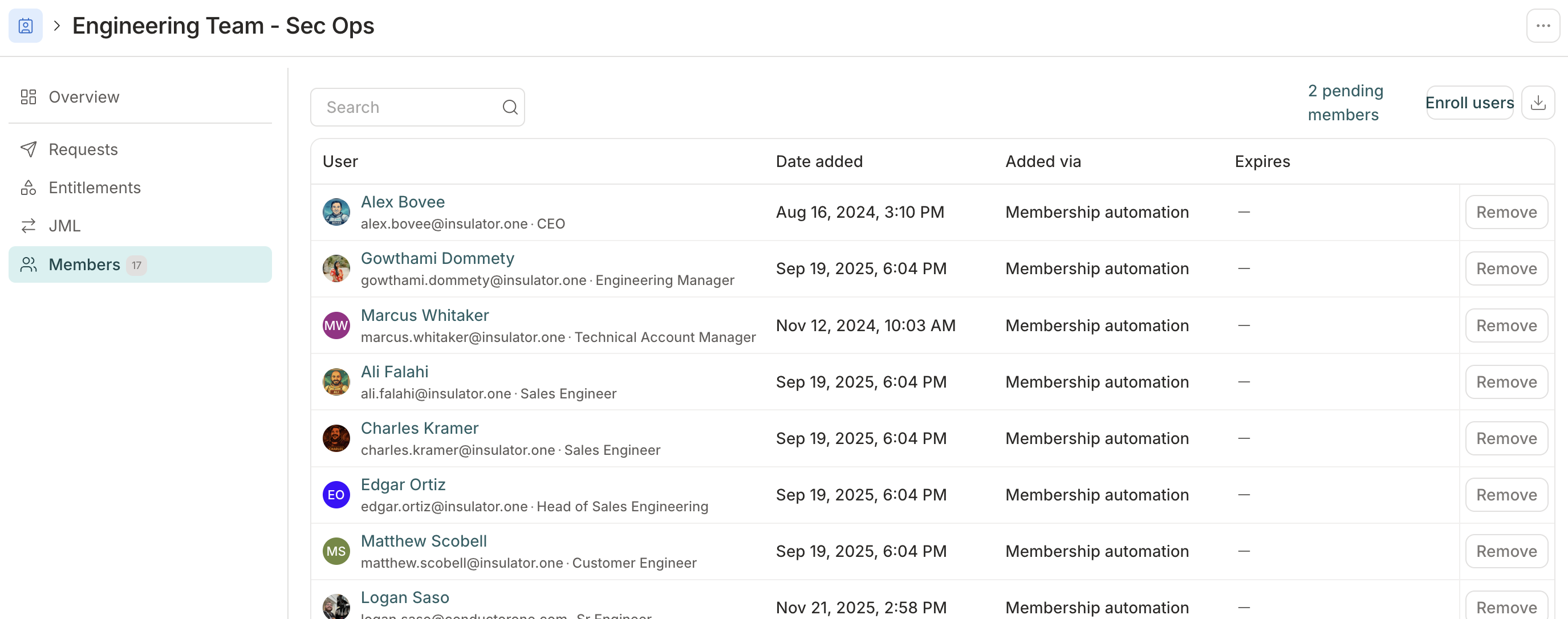The width and height of the screenshot is (1568, 619).
Task: Focus the Search members input field
Action: 417,107
